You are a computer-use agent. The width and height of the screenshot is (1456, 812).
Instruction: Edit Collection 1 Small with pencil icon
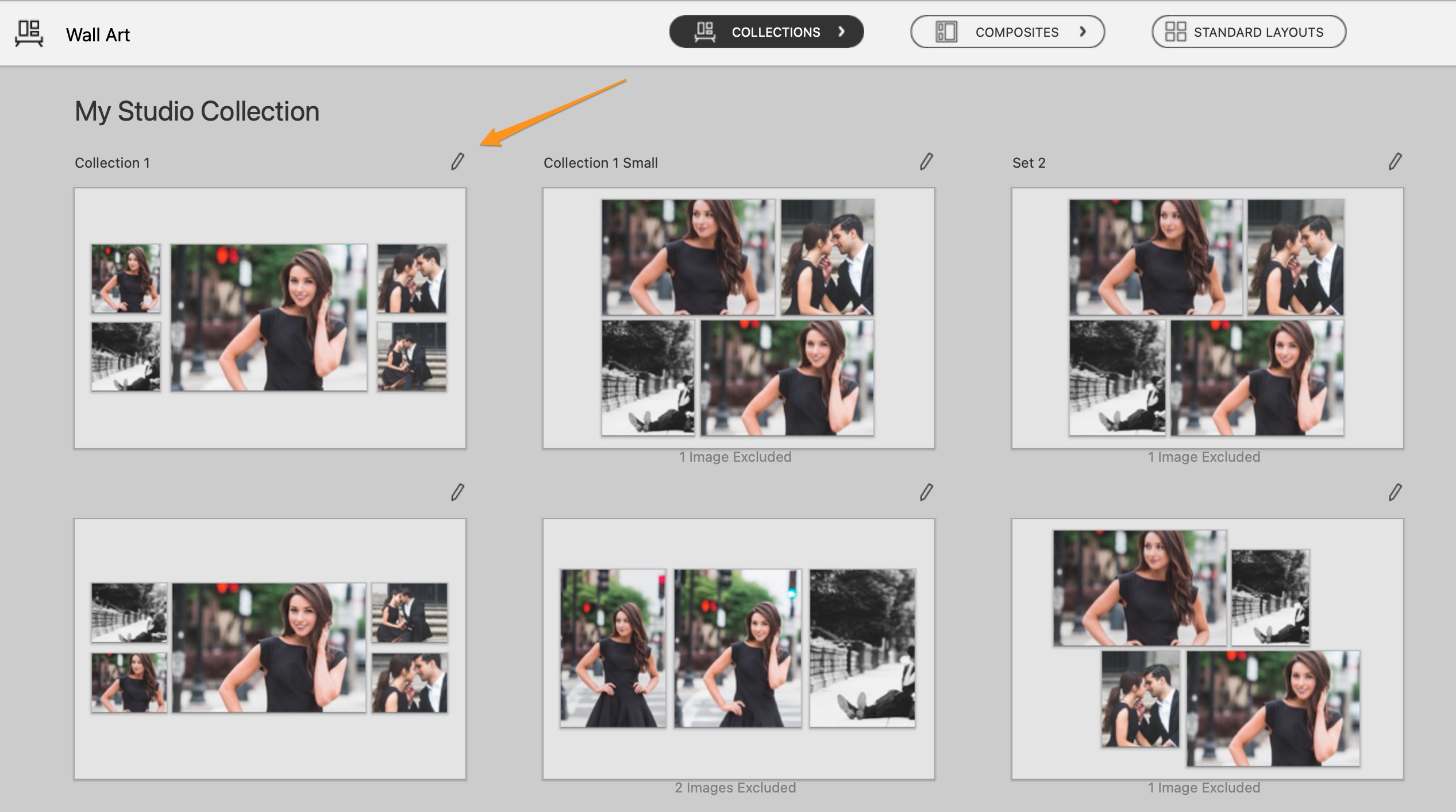point(926,162)
